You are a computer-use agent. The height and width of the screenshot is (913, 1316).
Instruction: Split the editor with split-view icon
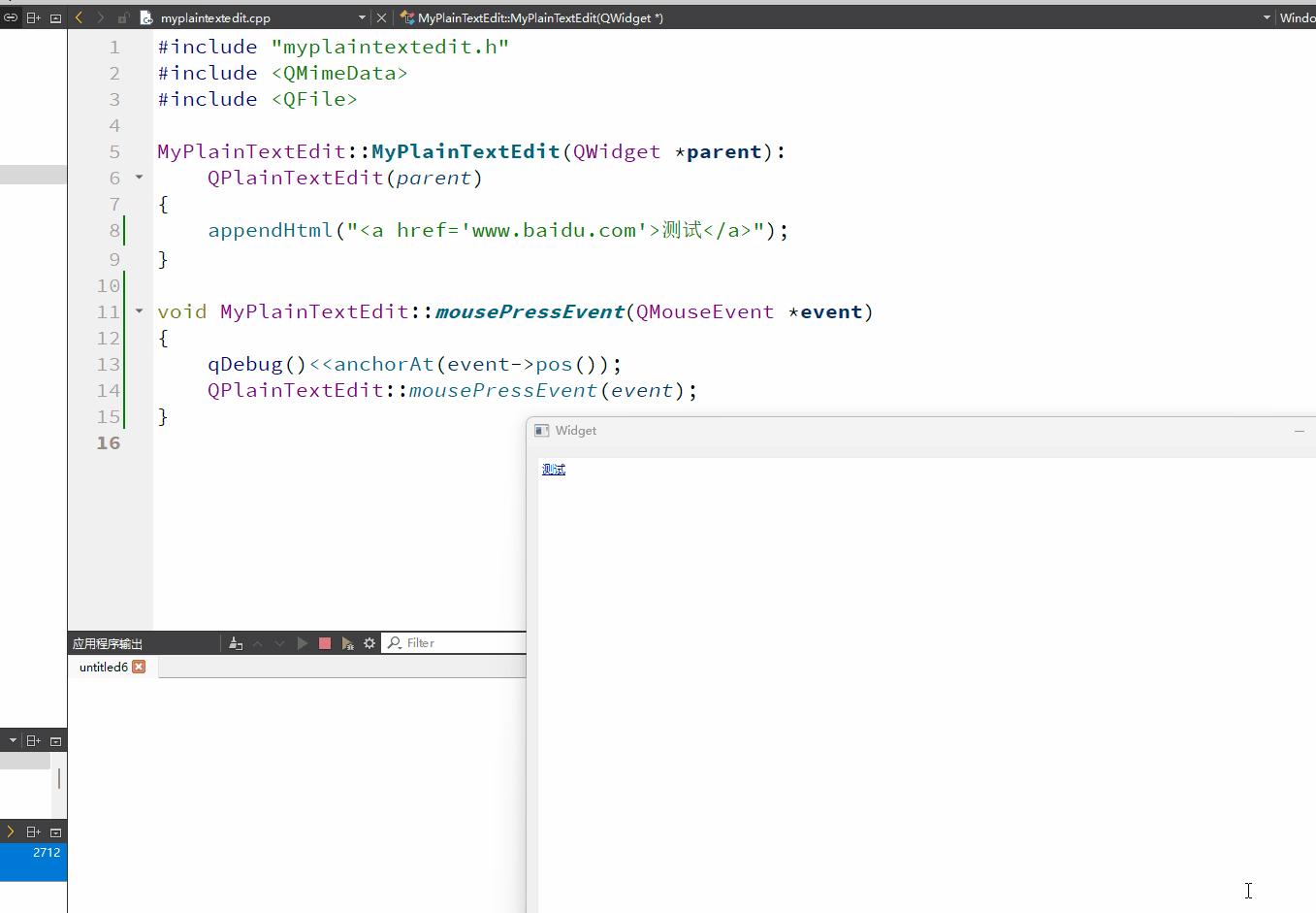33,16
